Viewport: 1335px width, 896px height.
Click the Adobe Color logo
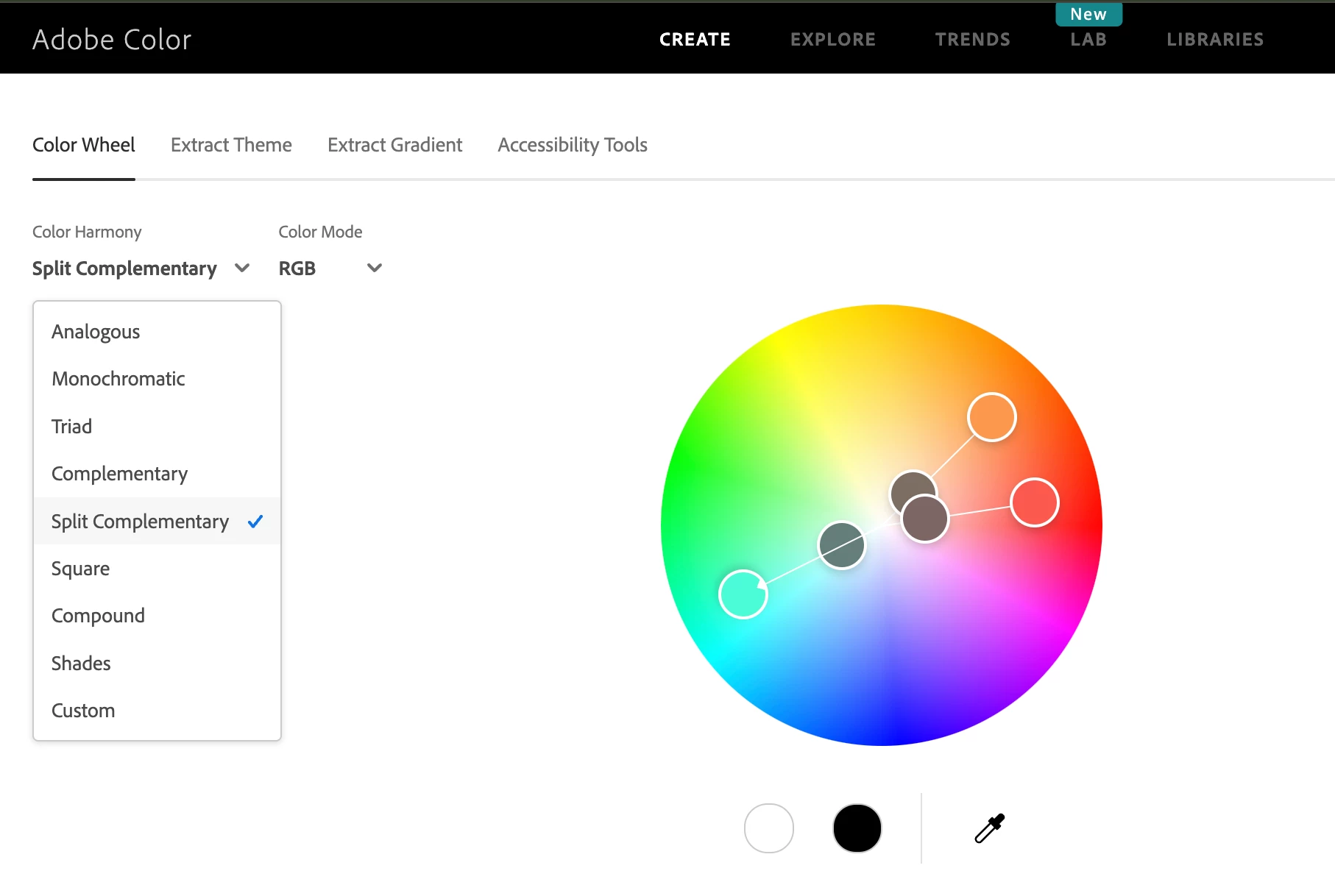[x=112, y=40]
